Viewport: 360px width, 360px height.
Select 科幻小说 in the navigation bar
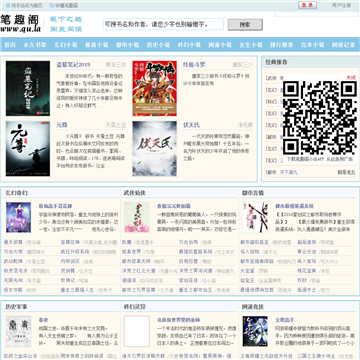click(189, 45)
